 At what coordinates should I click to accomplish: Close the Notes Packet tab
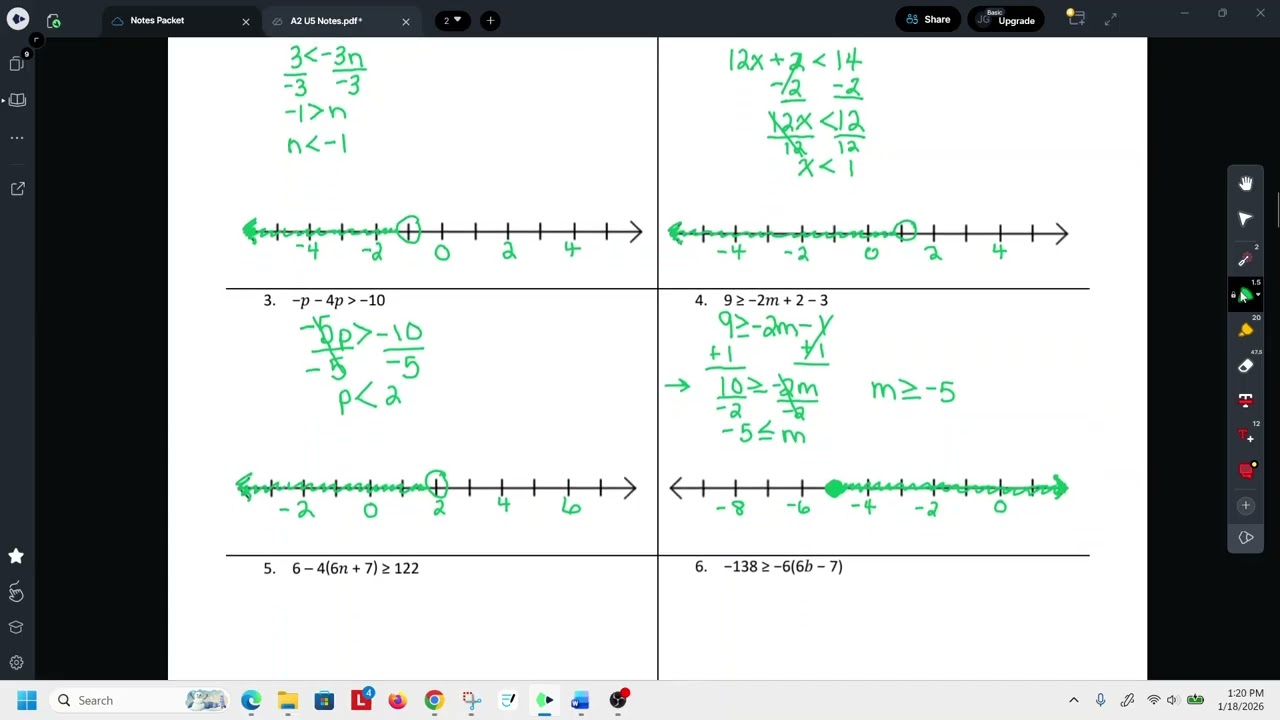click(246, 21)
